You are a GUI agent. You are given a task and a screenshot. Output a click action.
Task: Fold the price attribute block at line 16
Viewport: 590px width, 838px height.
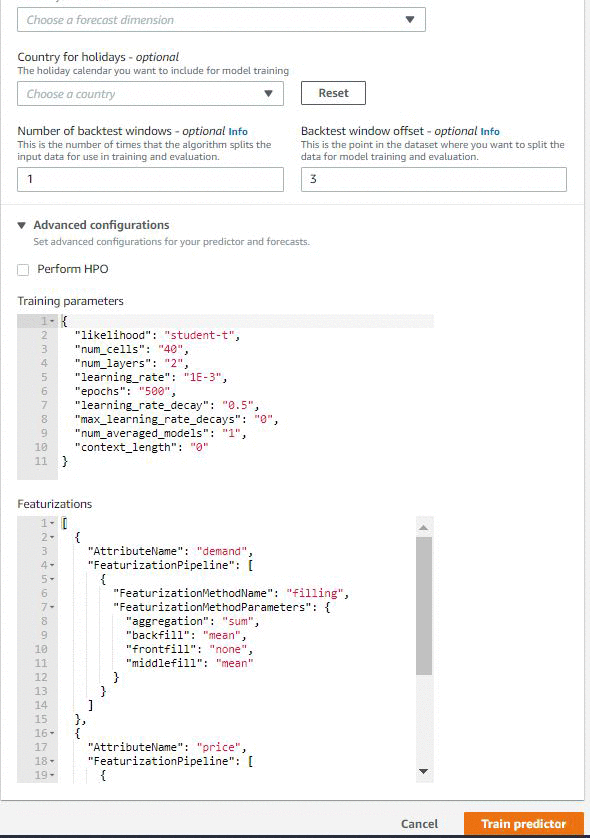pos(52,733)
